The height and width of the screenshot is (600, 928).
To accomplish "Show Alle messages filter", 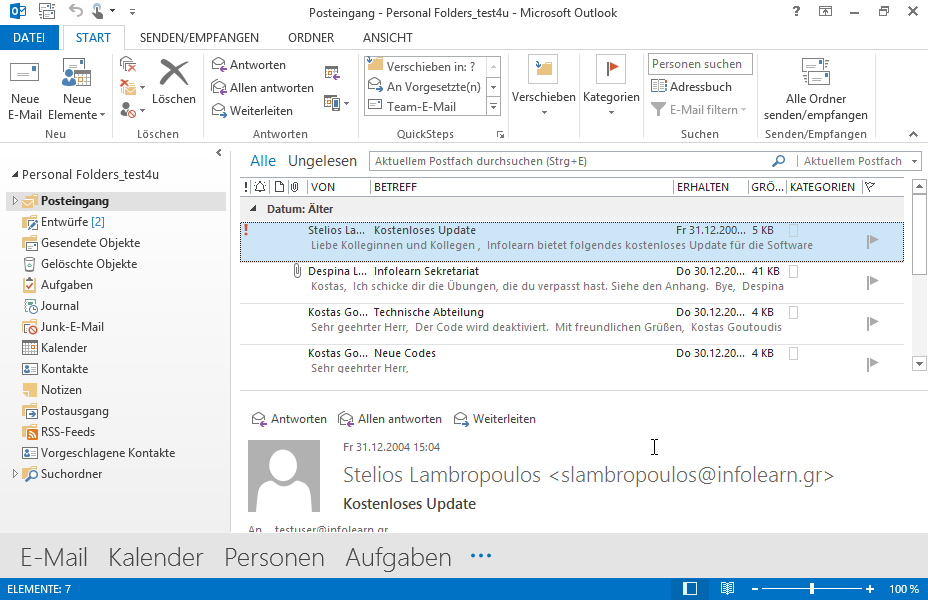I will [263, 161].
